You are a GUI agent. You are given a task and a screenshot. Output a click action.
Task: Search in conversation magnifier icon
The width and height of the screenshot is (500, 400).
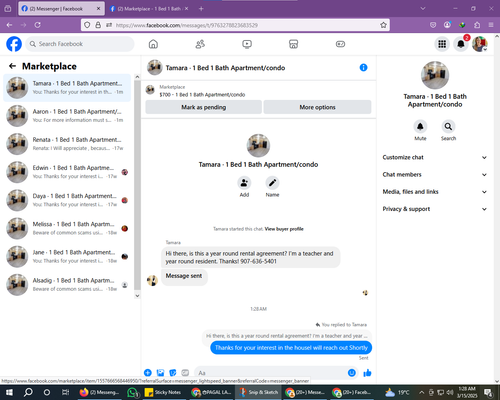point(448,126)
